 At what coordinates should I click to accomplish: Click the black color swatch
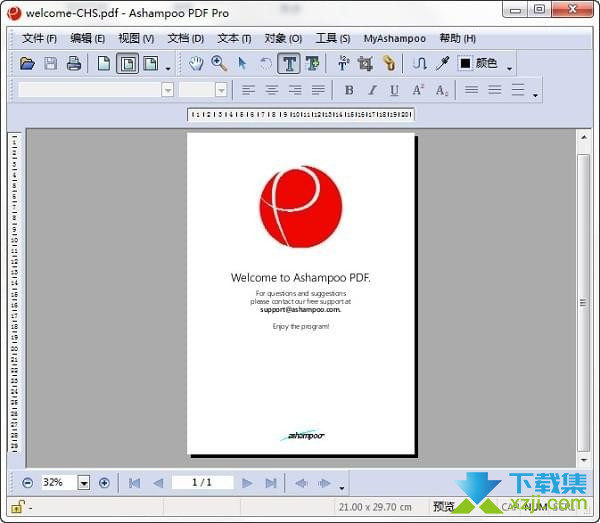[465, 63]
